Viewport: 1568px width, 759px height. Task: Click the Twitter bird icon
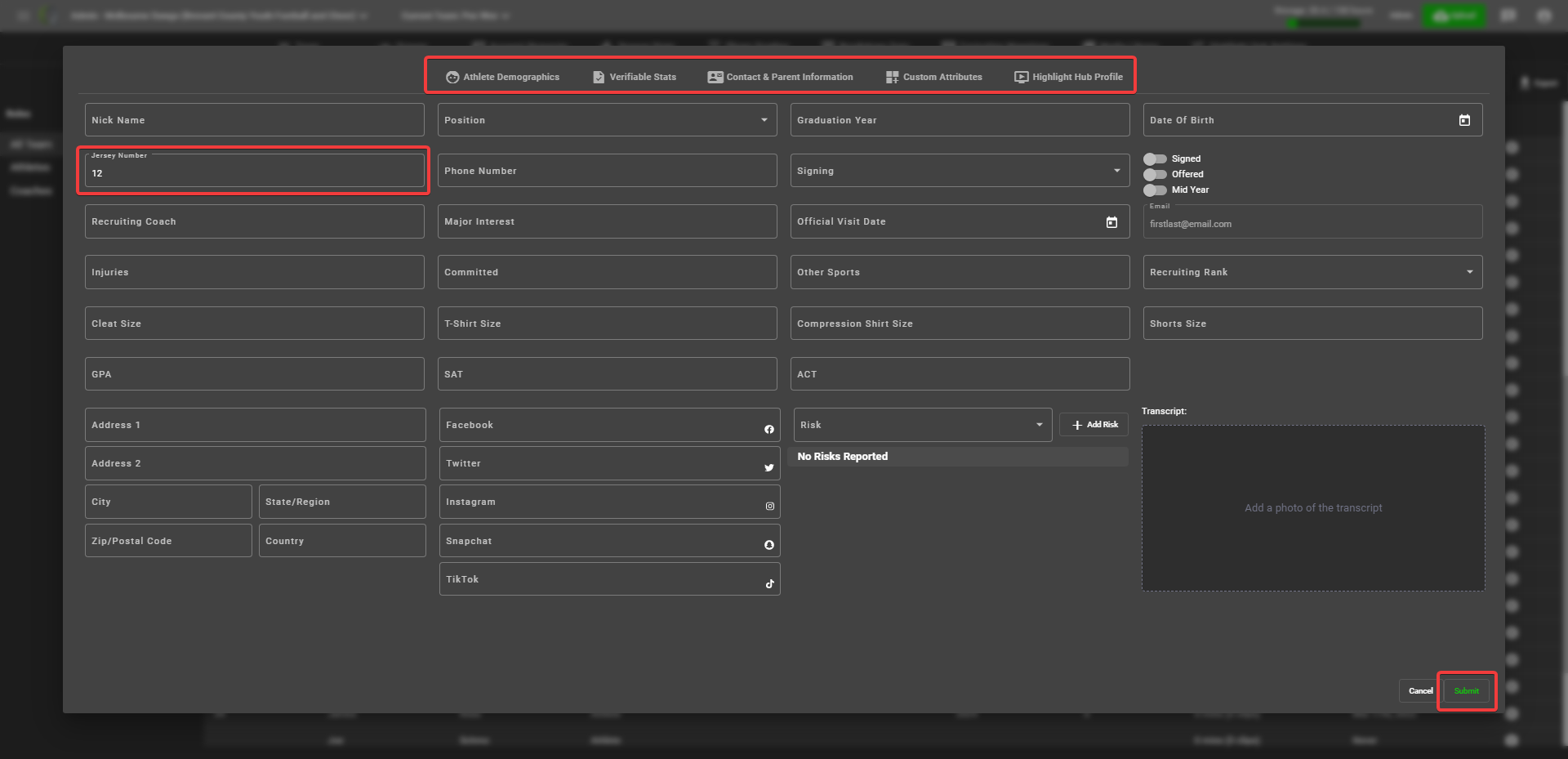click(x=769, y=467)
